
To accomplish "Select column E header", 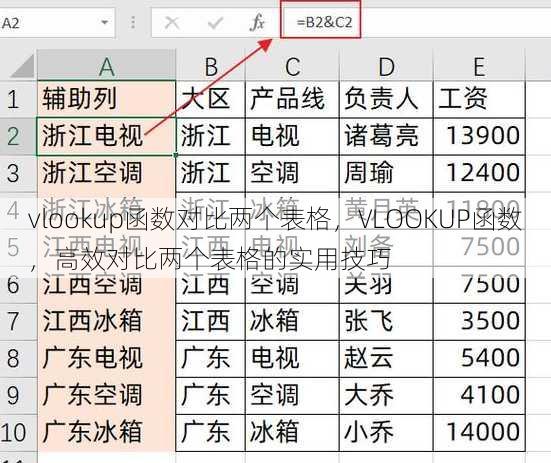I will [x=479, y=66].
